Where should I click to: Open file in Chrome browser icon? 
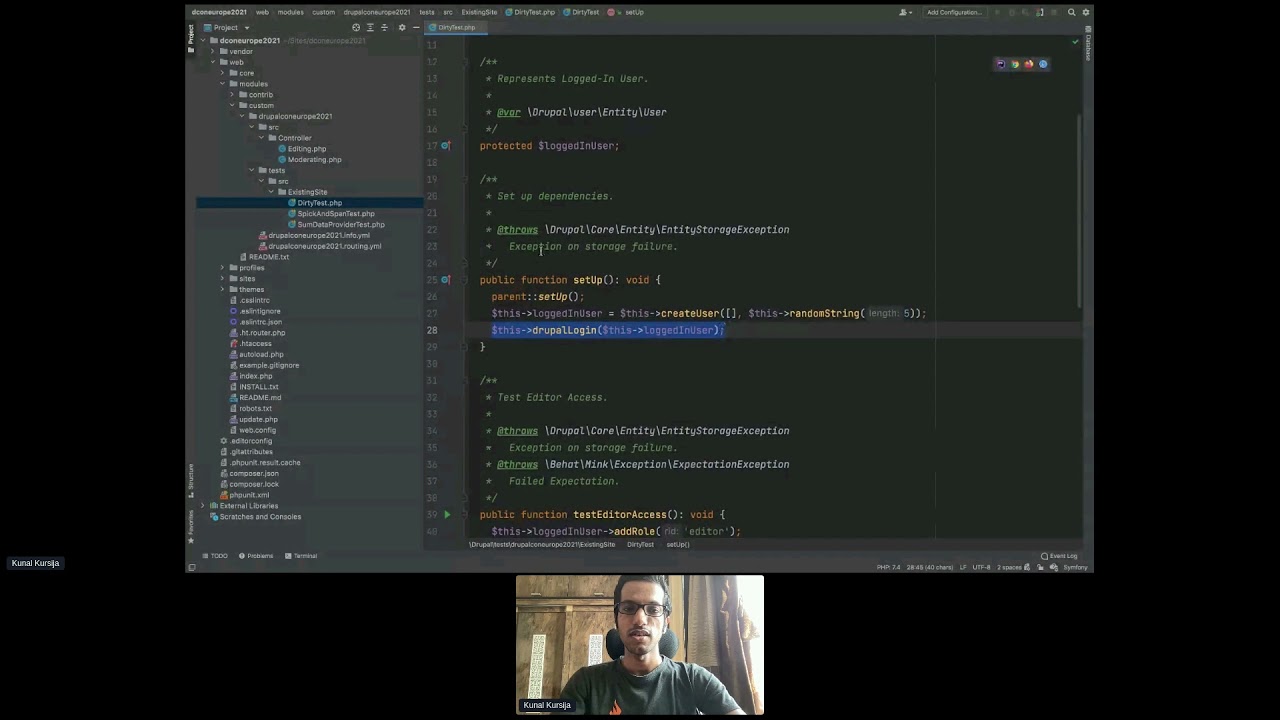click(1014, 64)
